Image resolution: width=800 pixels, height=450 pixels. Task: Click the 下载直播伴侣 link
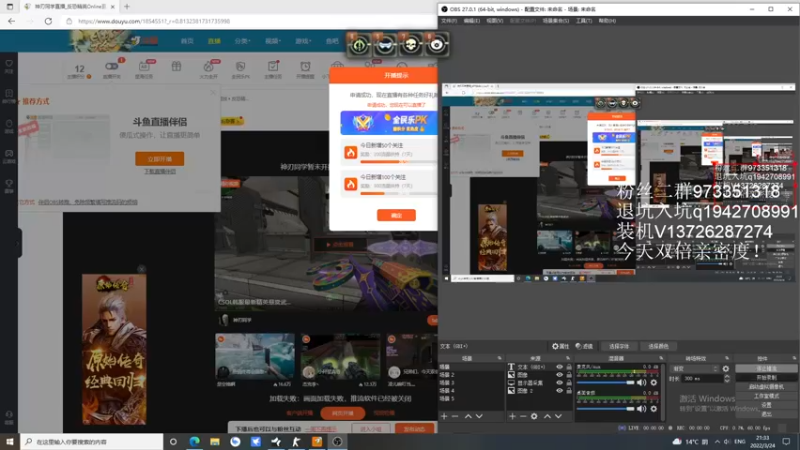click(x=160, y=171)
